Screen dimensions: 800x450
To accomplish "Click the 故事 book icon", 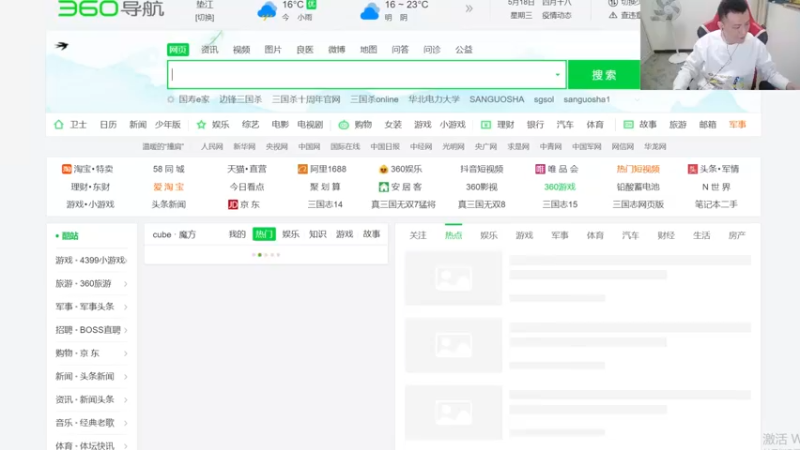I will (629, 124).
